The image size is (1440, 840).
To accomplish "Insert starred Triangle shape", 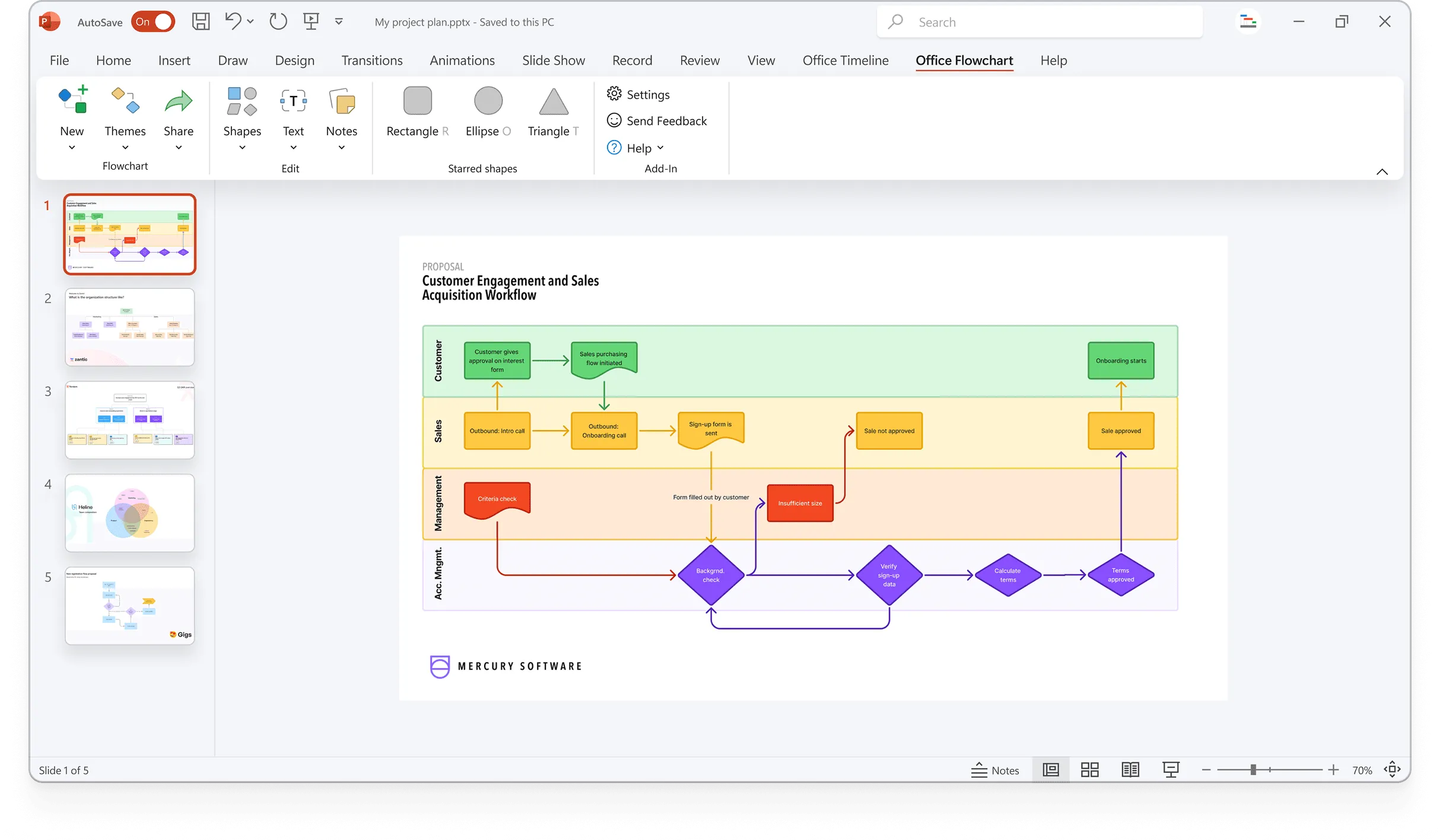I will pyautogui.click(x=554, y=101).
